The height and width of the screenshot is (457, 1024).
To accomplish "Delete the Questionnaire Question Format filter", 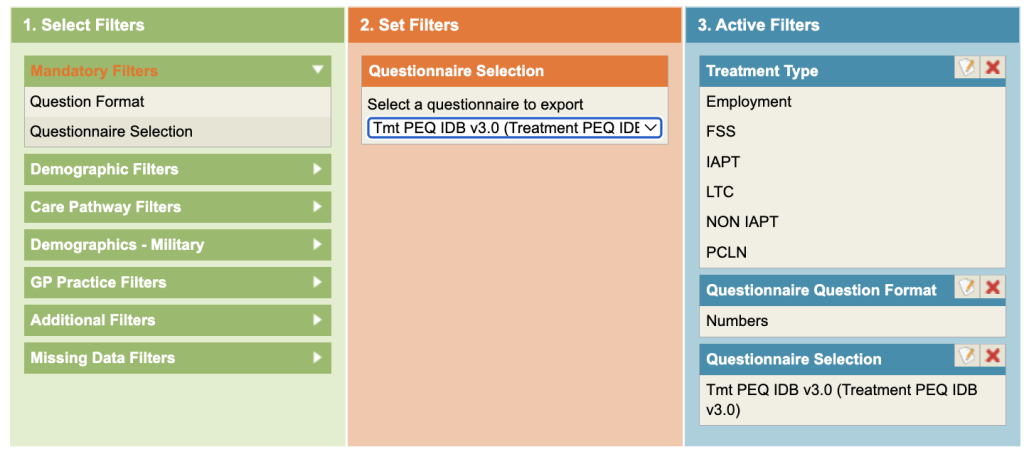I will pos(993,288).
